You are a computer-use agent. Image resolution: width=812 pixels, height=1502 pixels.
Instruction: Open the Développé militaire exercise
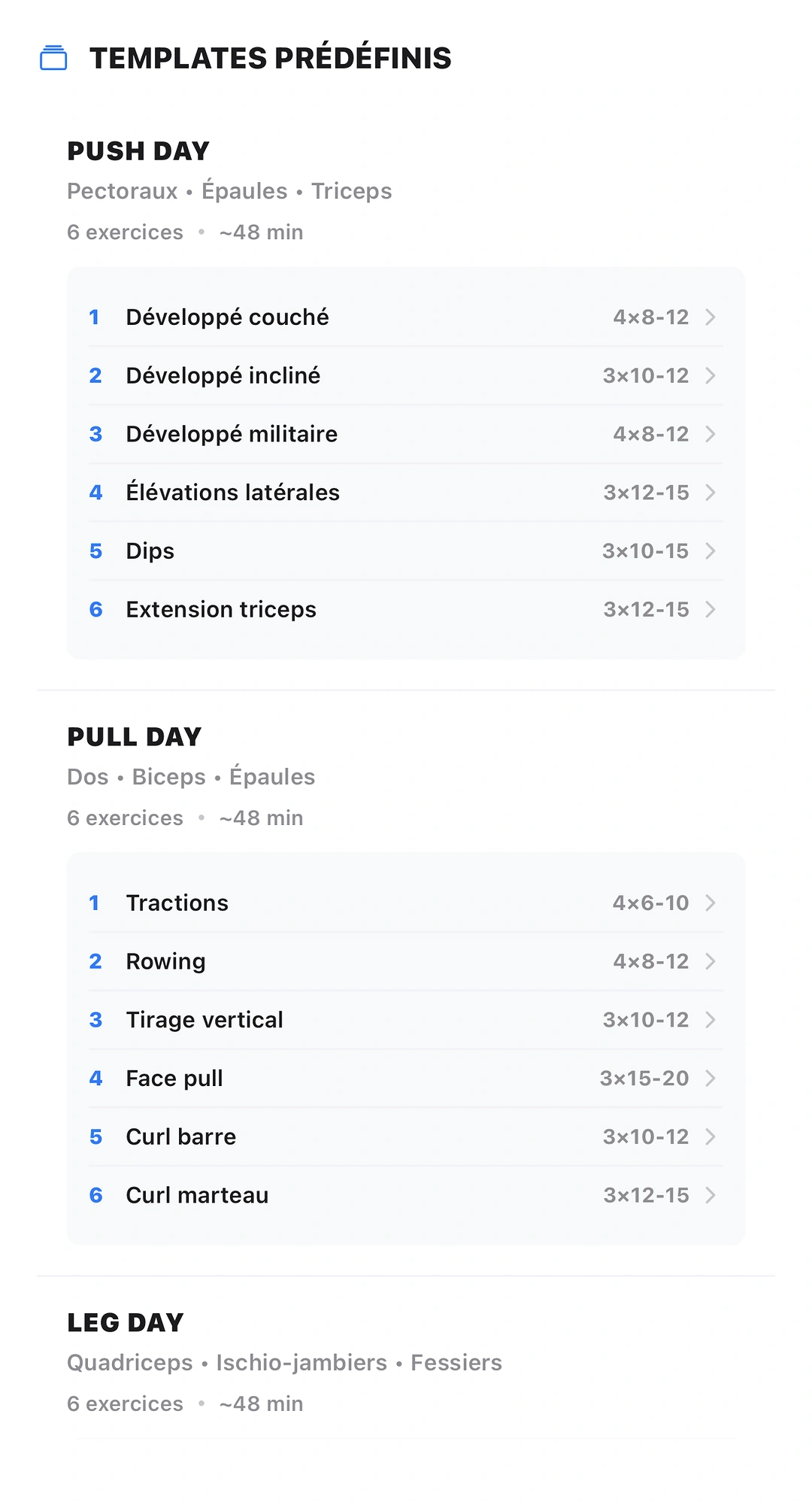click(x=406, y=435)
